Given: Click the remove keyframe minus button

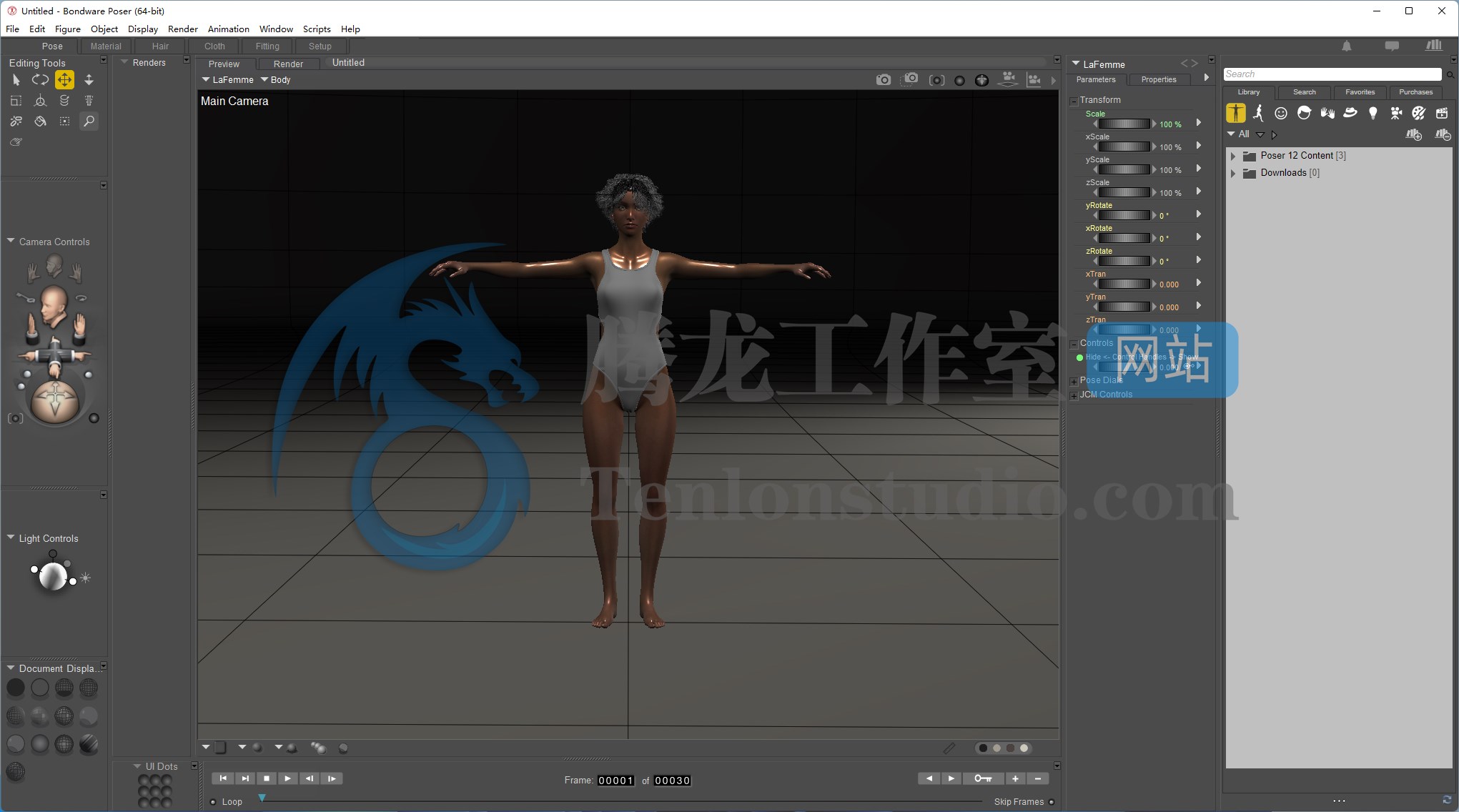Looking at the screenshot, I should point(1037,778).
